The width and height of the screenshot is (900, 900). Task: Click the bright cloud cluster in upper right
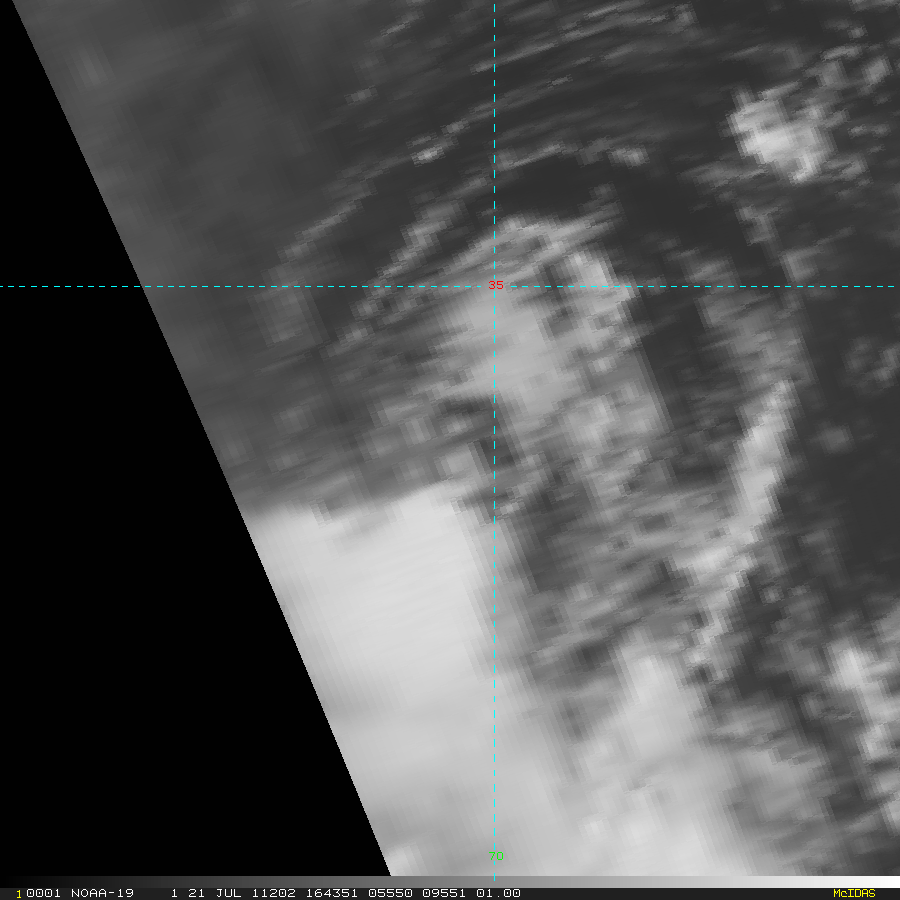click(x=778, y=137)
